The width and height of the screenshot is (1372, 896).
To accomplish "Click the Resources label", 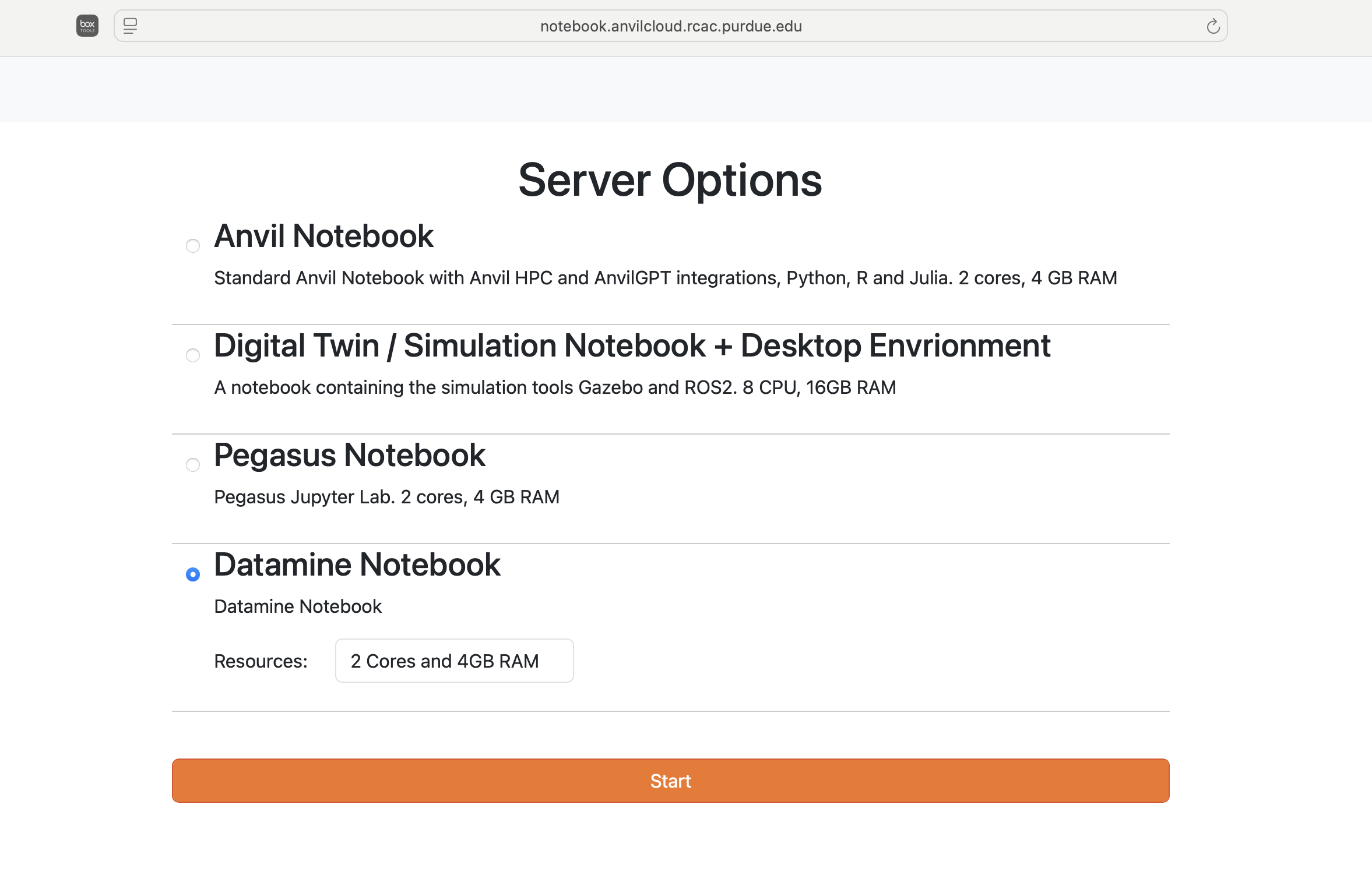I will pos(261,661).
